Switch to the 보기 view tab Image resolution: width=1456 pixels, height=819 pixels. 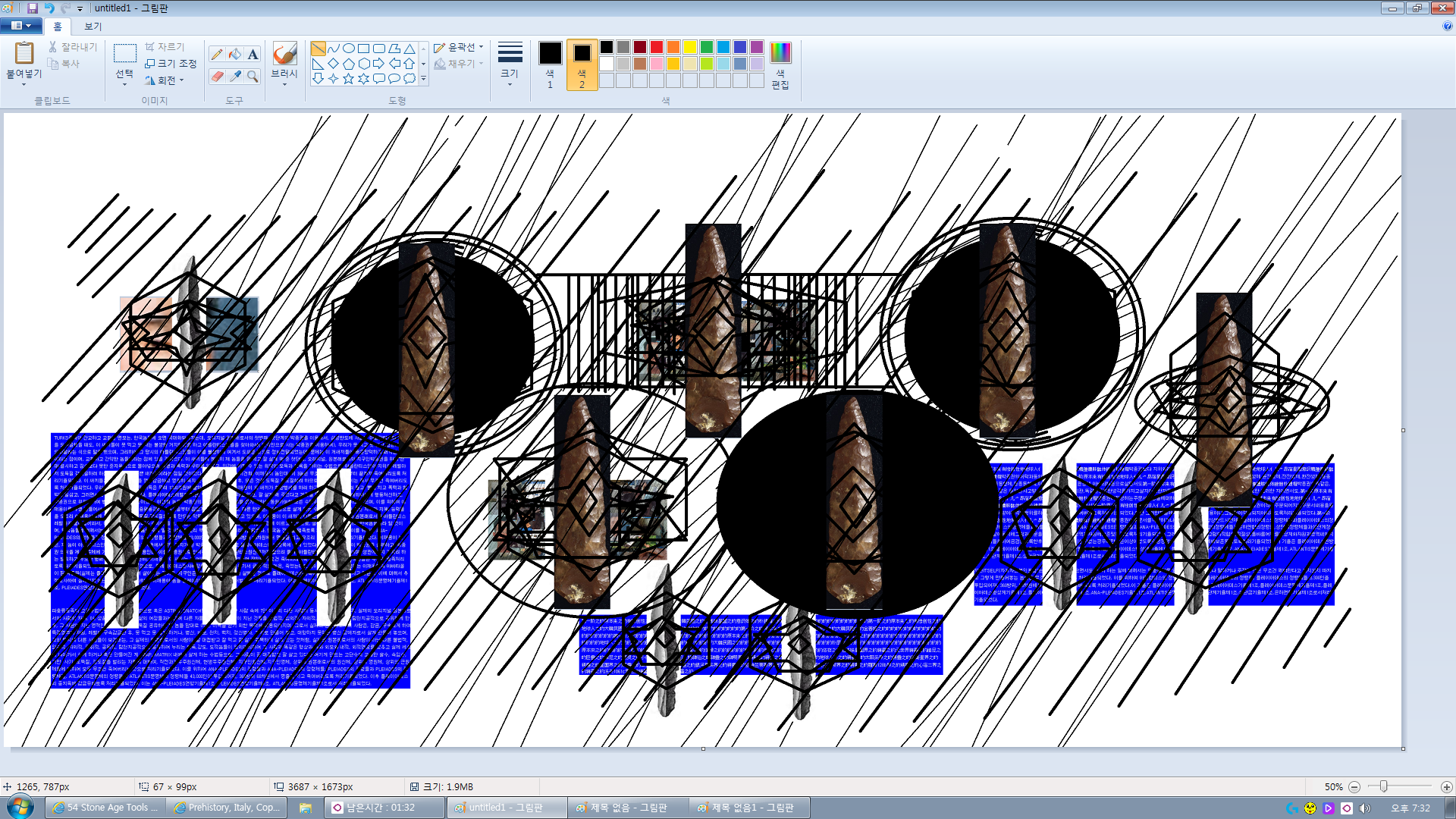point(93,26)
